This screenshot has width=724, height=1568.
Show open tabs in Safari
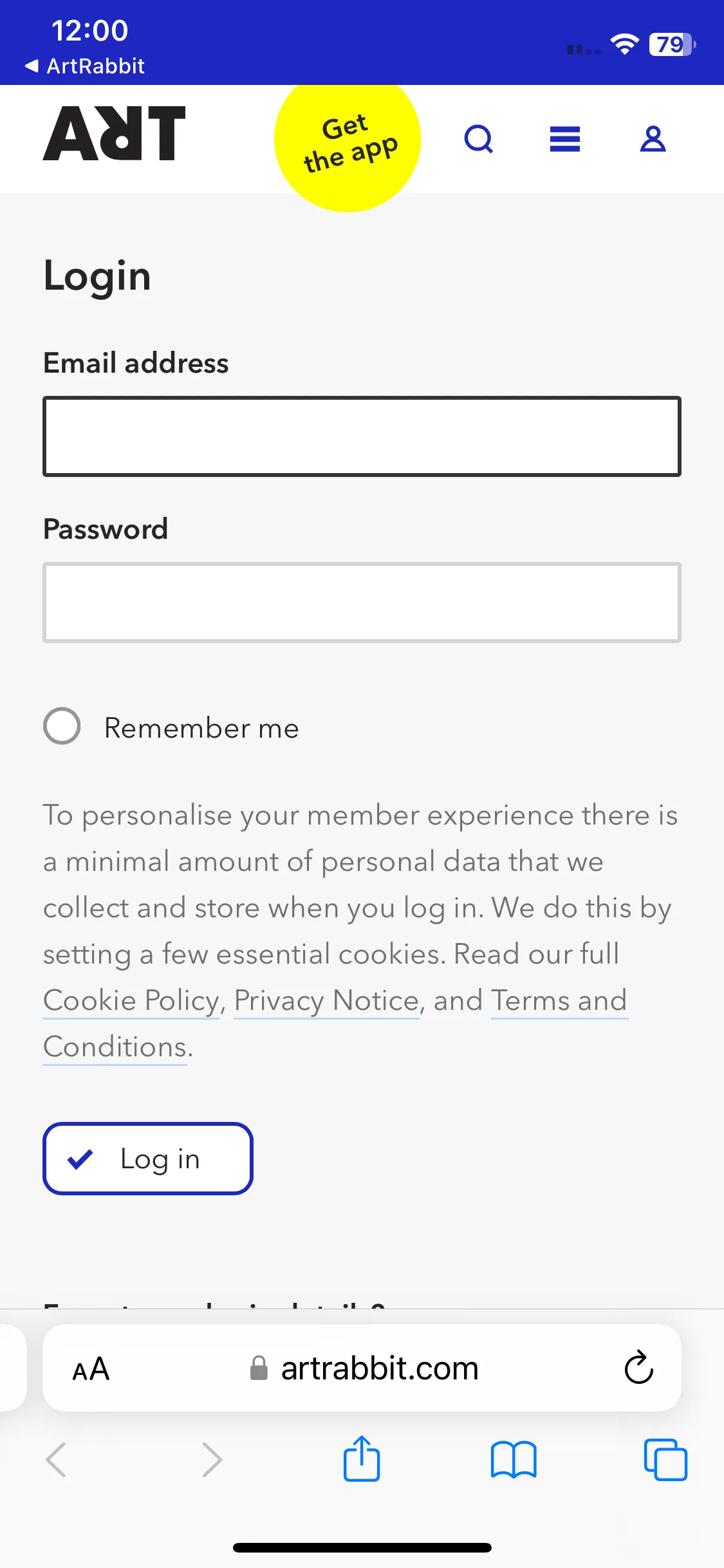tap(665, 1460)
